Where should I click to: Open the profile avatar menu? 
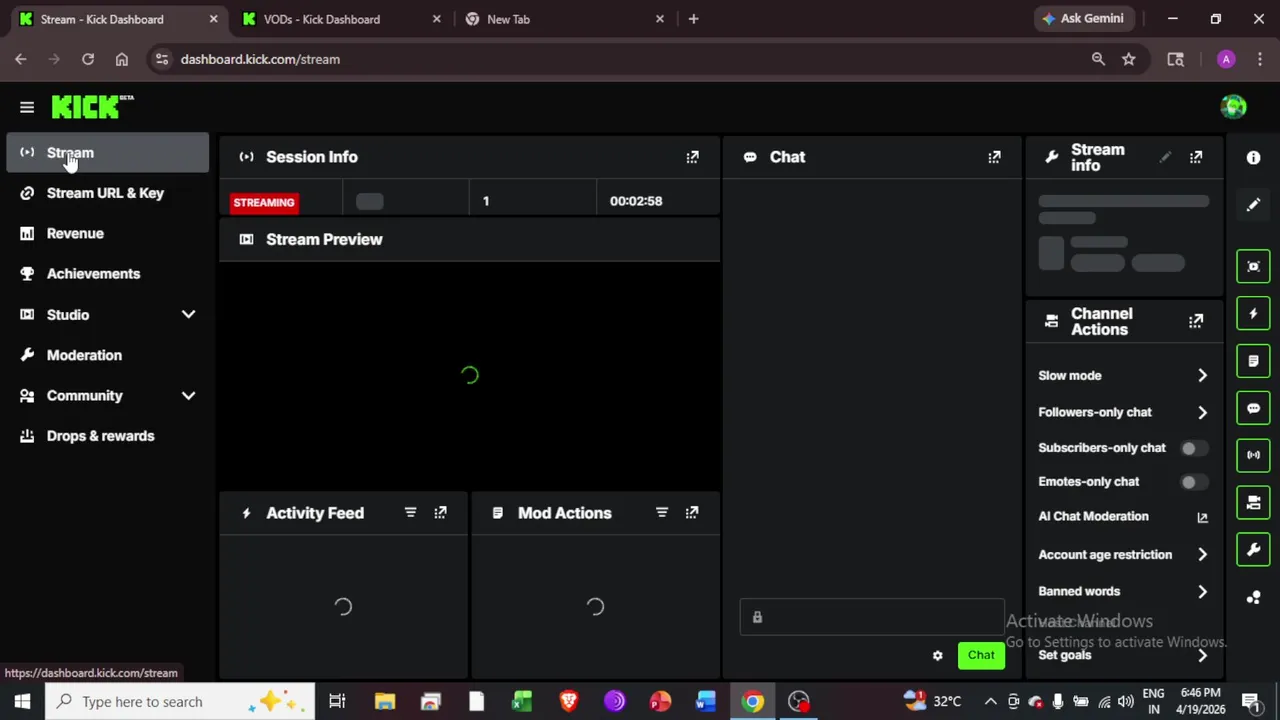[1233, 106]
